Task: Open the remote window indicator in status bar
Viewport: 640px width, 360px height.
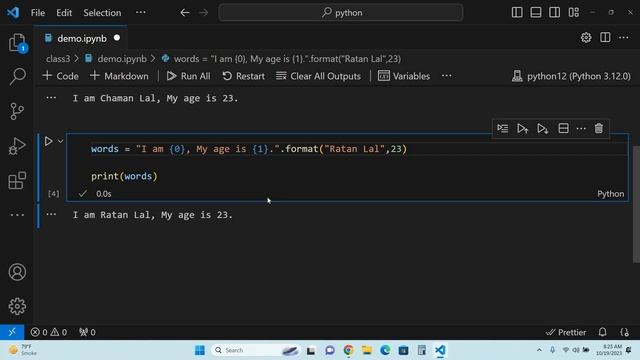Action: pyautogui.click(x=12, y=332)
